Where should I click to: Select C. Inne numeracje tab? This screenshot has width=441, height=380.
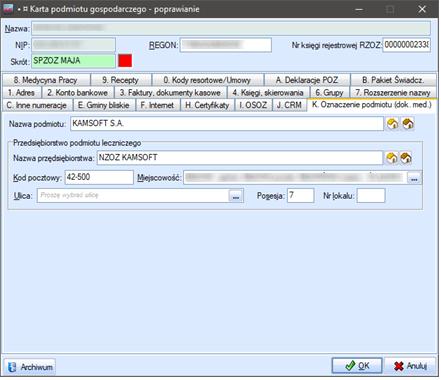point(37,105)
